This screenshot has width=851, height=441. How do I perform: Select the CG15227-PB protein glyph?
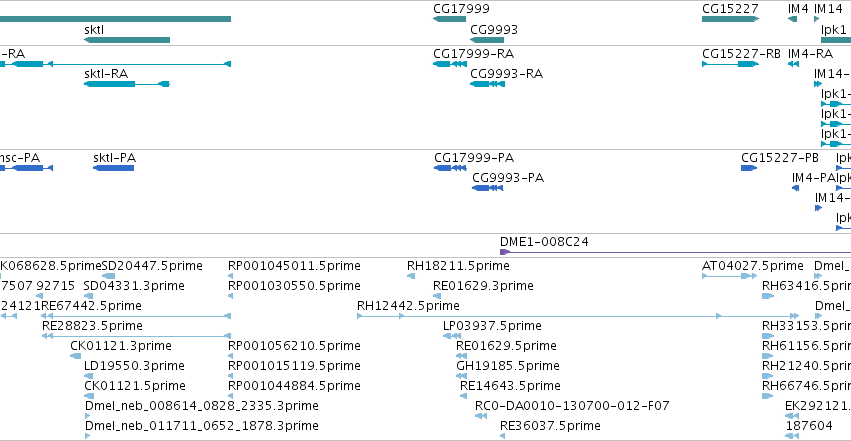pyautogui.click(x=749, y=168)
